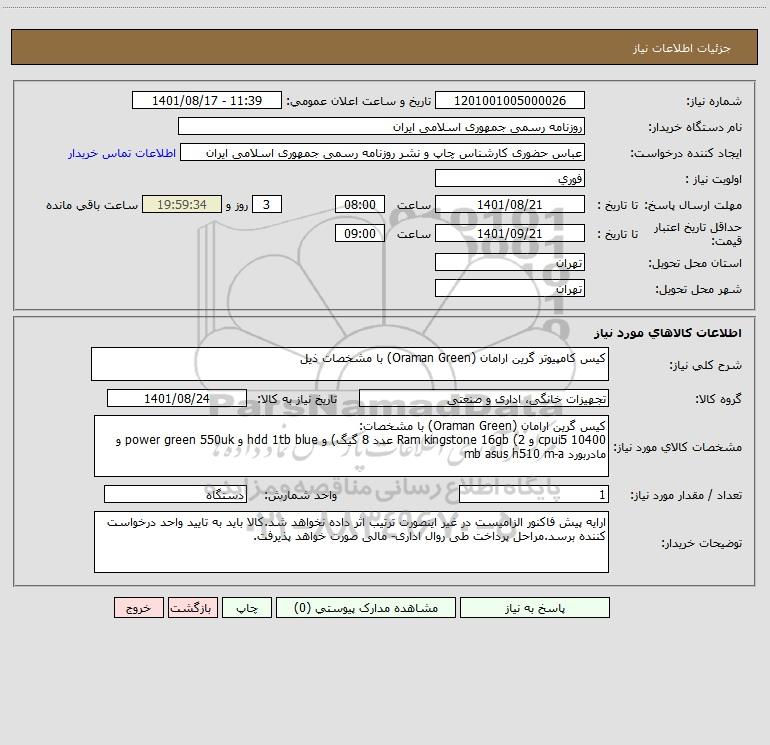770x745 pixels.
Task: Click price validity date field 1401/09/21
Action: coord(510,233)
